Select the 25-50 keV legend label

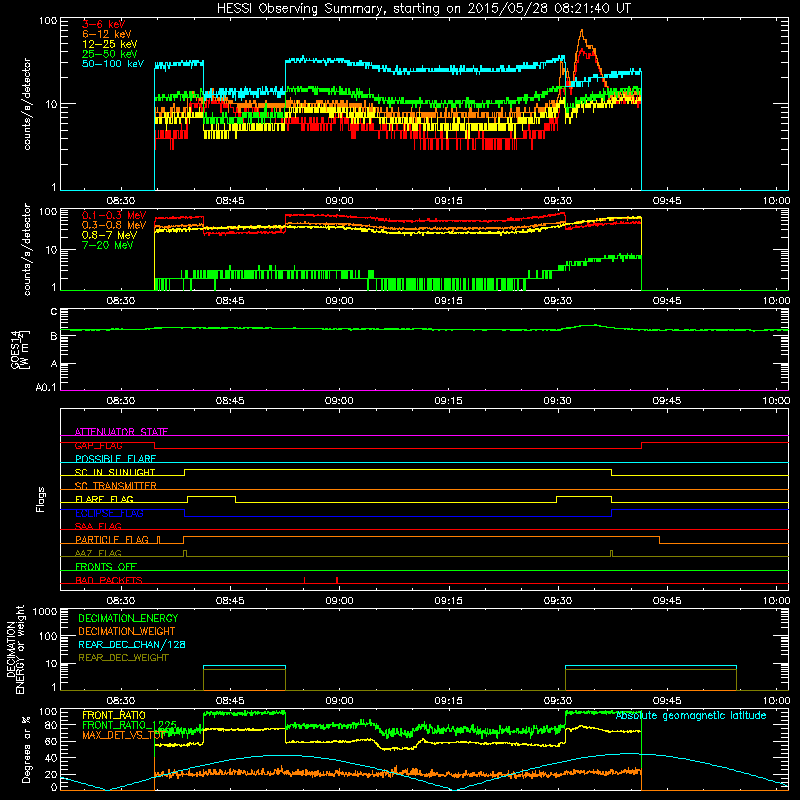coord(110,54)
